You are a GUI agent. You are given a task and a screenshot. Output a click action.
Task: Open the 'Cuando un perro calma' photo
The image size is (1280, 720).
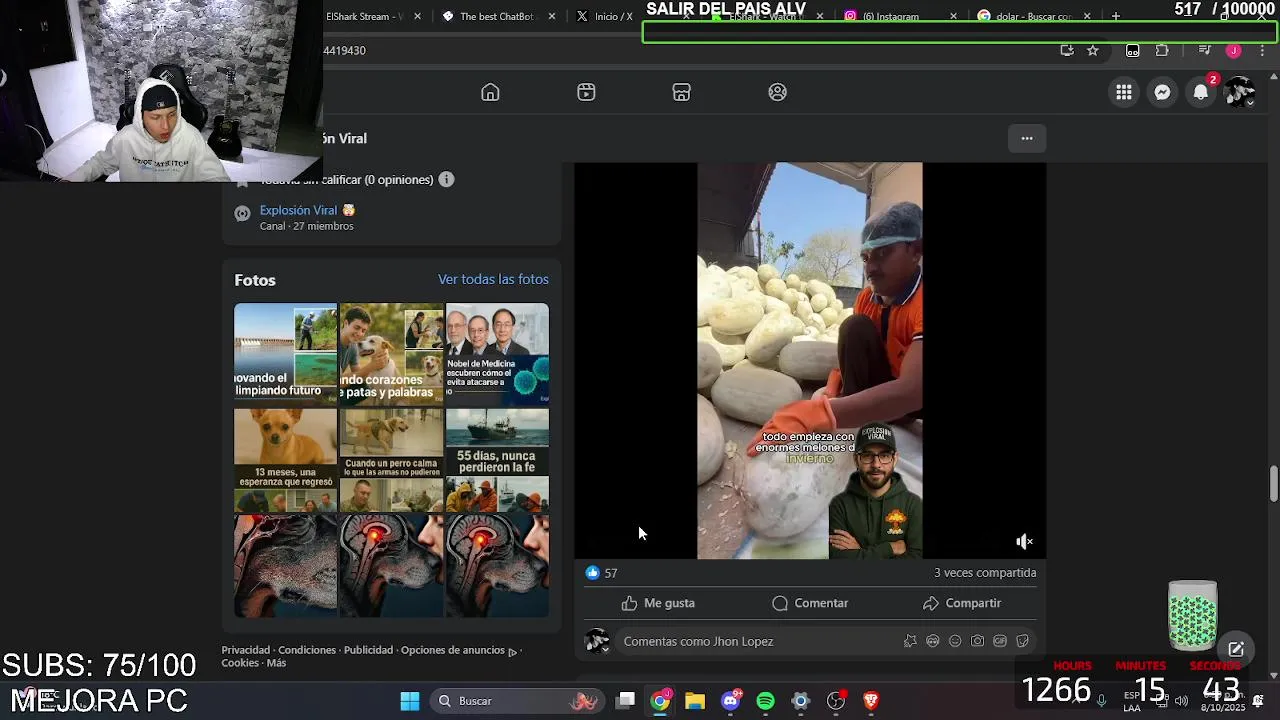pos(391,459)
